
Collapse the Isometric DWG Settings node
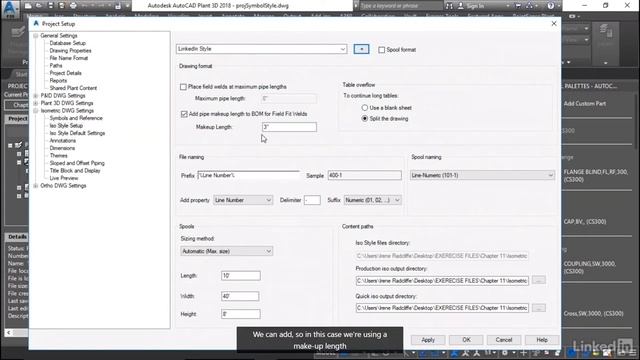(36, 111)
